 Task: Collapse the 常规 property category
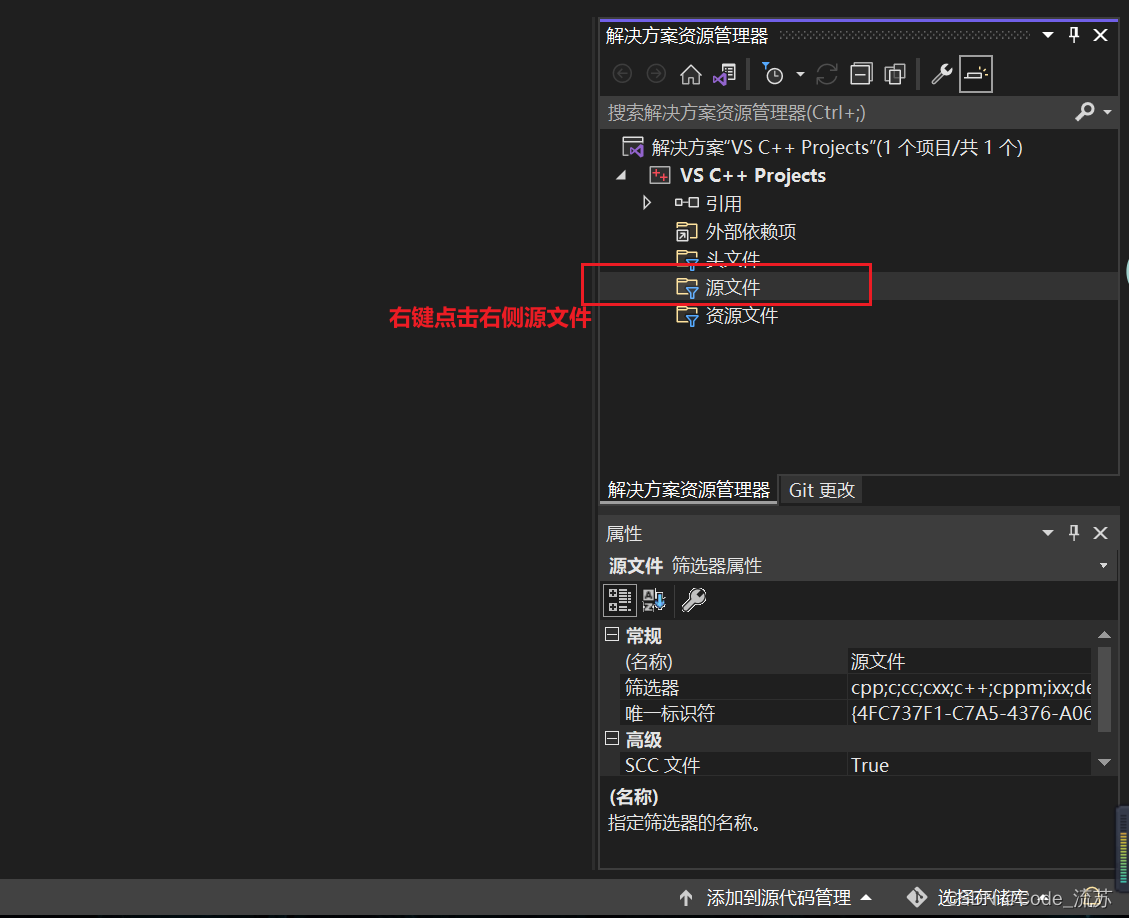click(612, 634)
